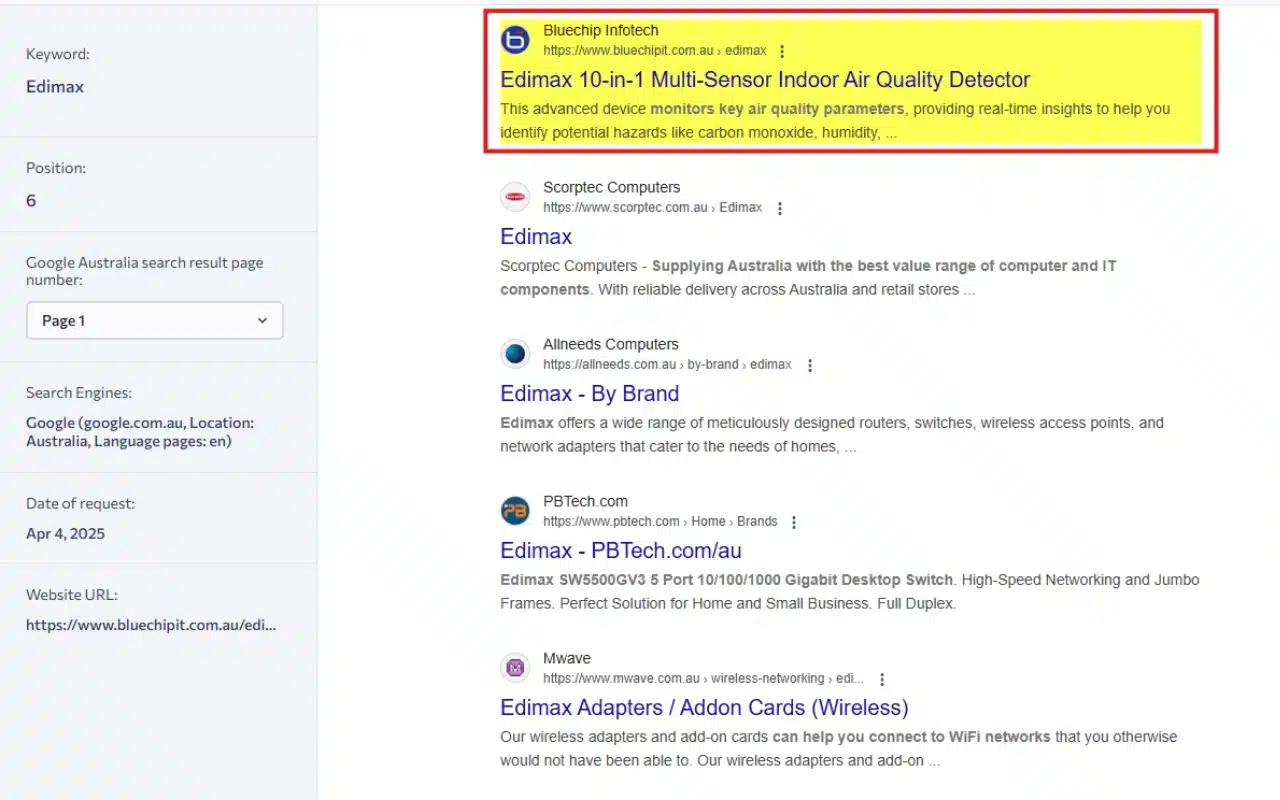Screen dimensions: 1280x800
Task: Open three-dot menu for Allneeds result
Action: pos(810,365)
